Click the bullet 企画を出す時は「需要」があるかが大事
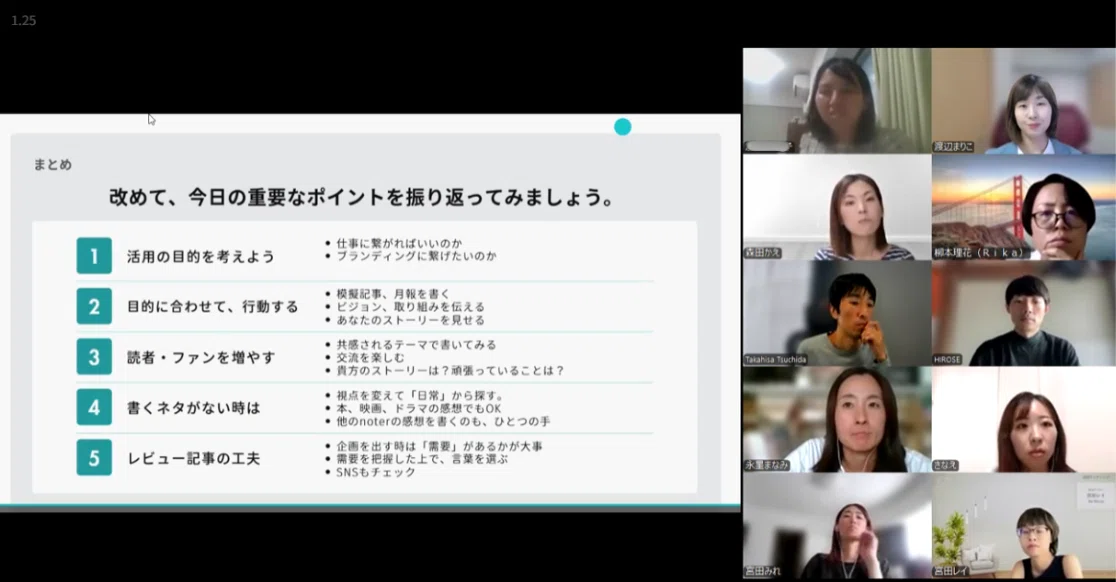1116x582 pixels. tap(440, 446)
